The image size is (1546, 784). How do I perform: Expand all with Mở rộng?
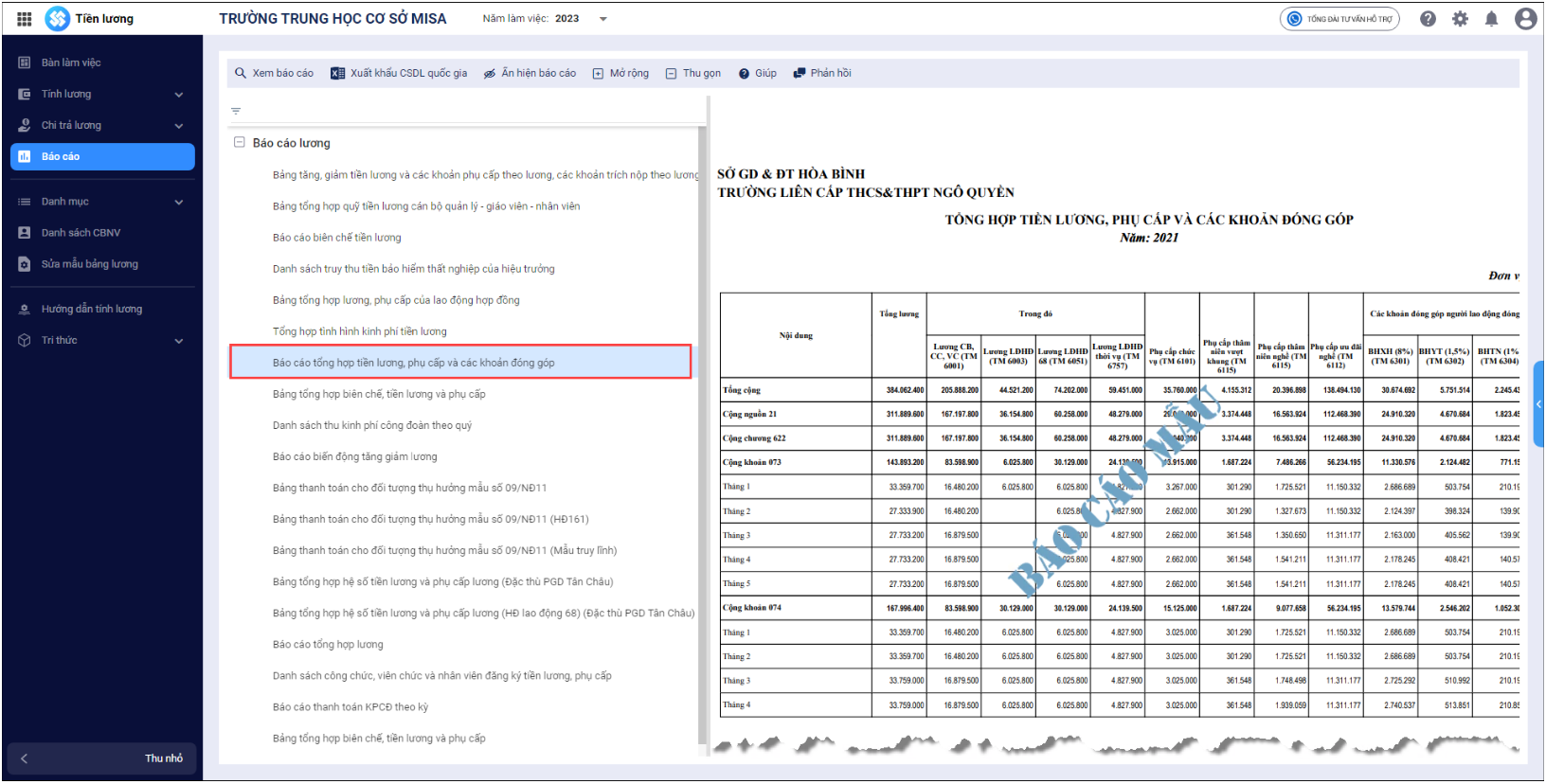tap(620, 73)
